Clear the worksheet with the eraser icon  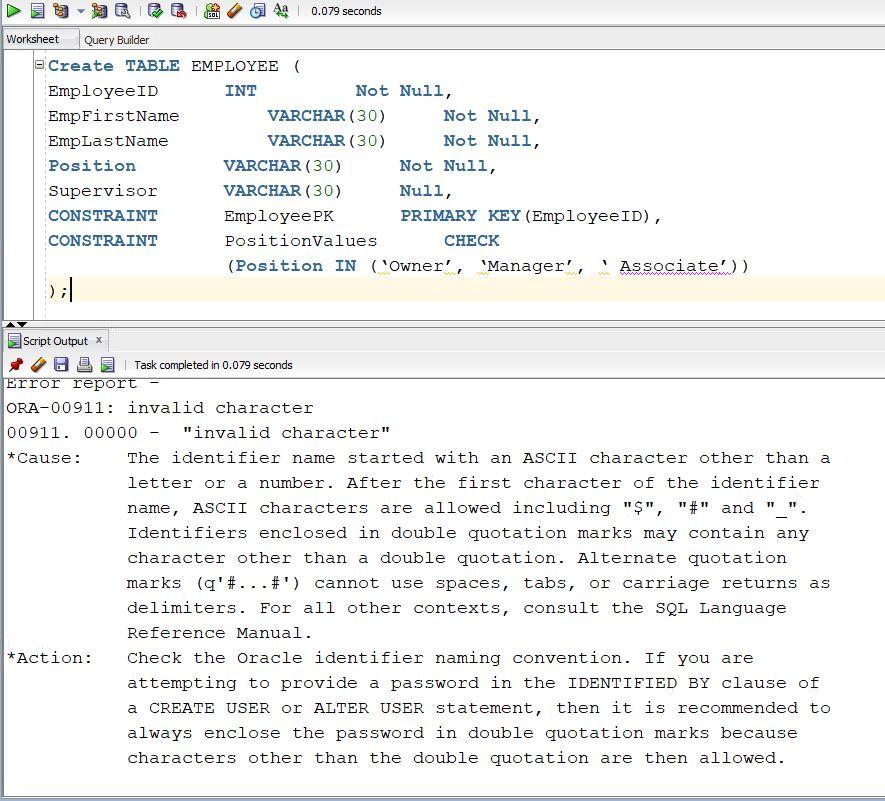[x=234, y=10]
